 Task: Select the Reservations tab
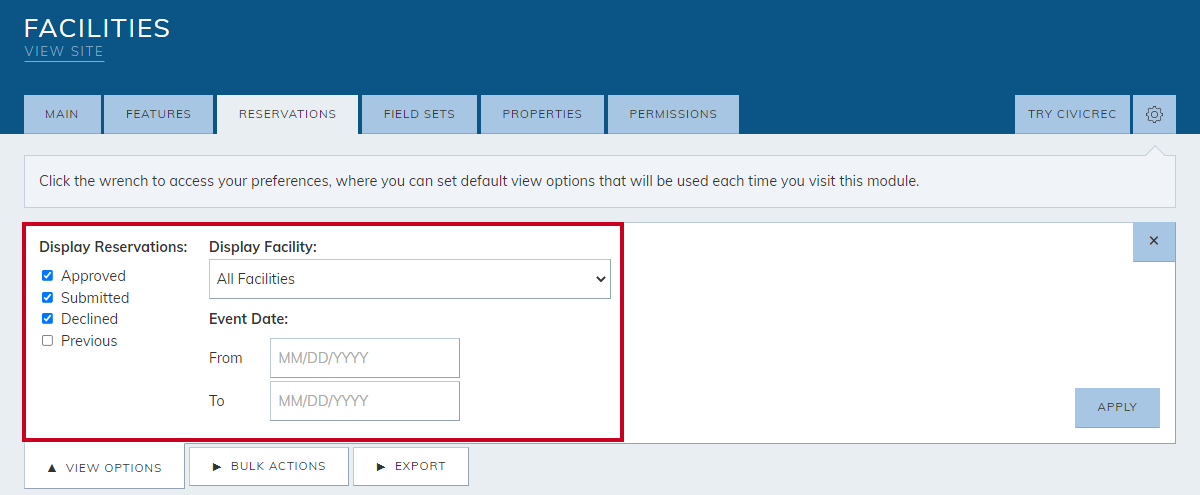tap(288, 115)
